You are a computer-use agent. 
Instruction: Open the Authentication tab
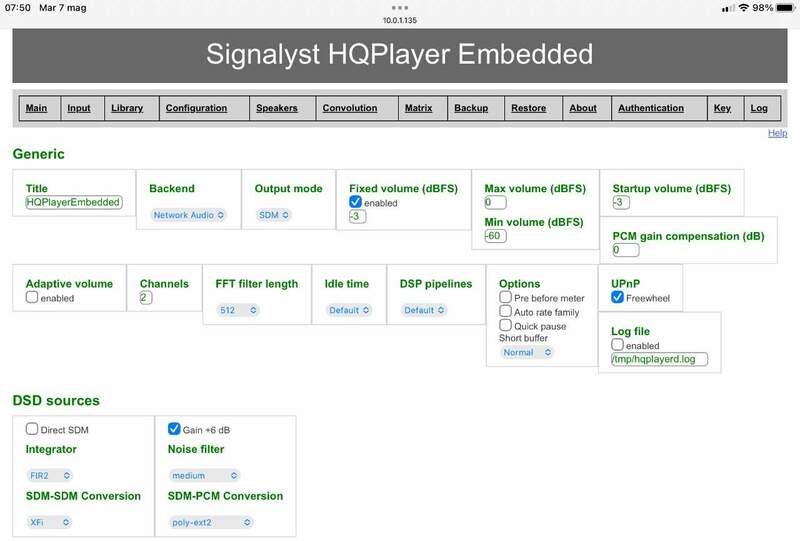[651, 108]
